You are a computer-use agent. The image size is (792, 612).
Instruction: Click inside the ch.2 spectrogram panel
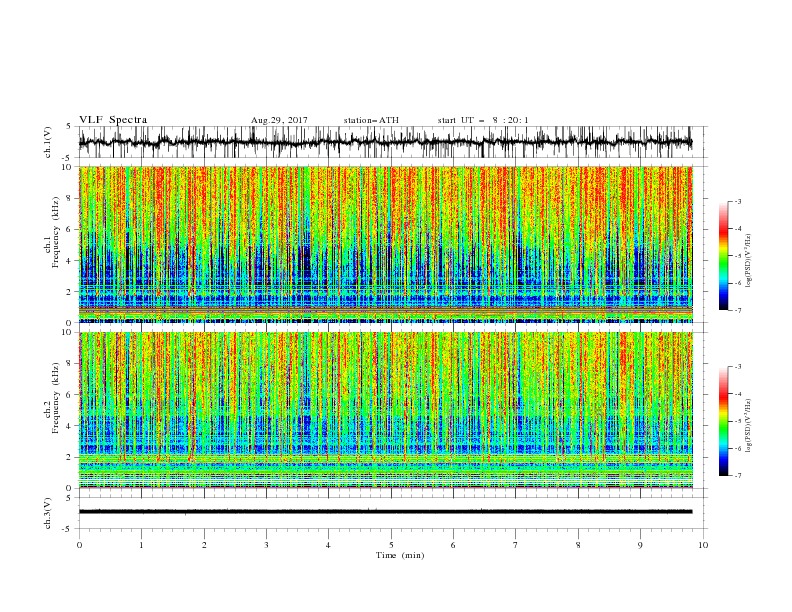click(385, 410)
